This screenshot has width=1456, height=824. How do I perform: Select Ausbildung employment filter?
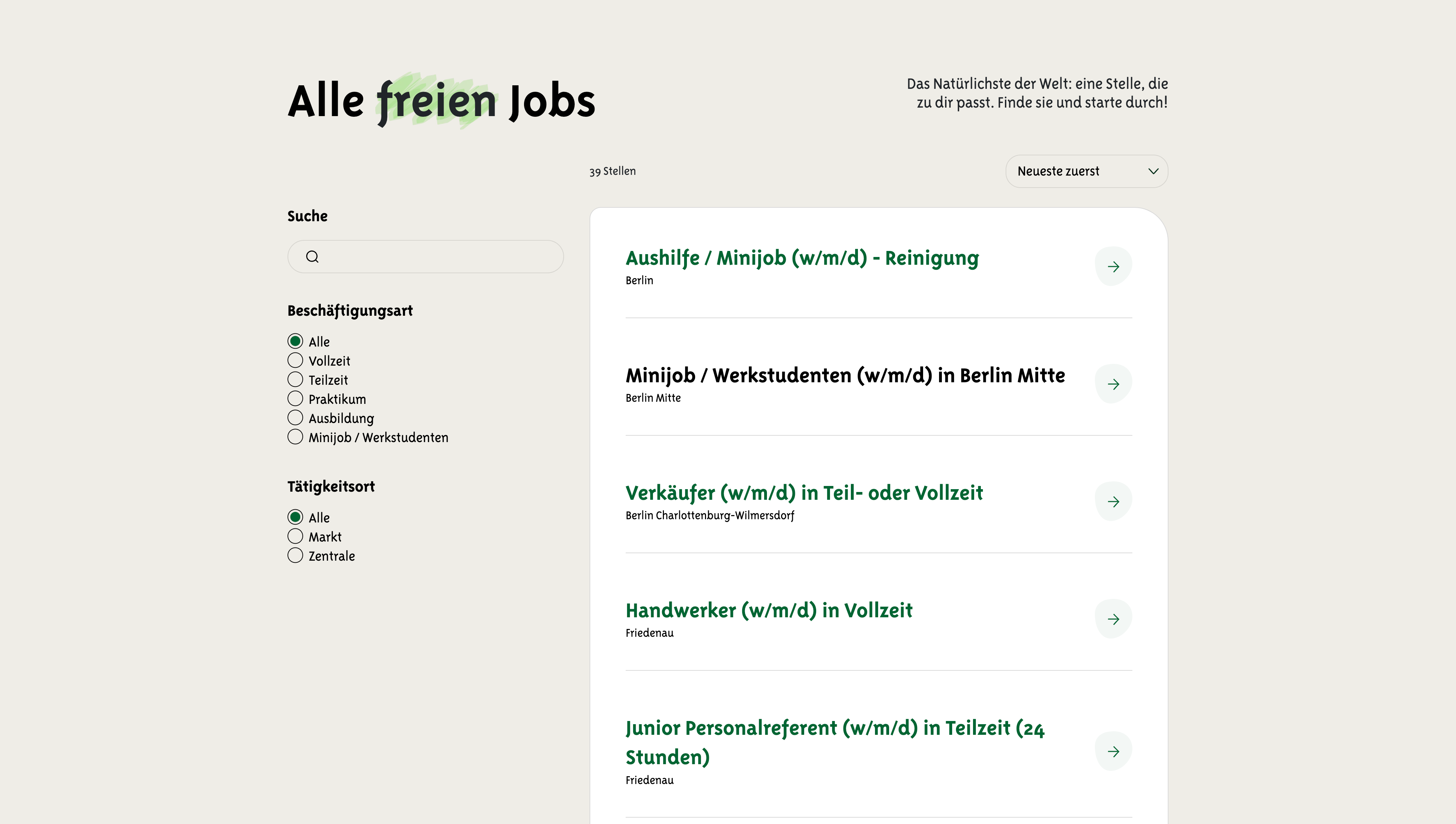coord(295,418)
